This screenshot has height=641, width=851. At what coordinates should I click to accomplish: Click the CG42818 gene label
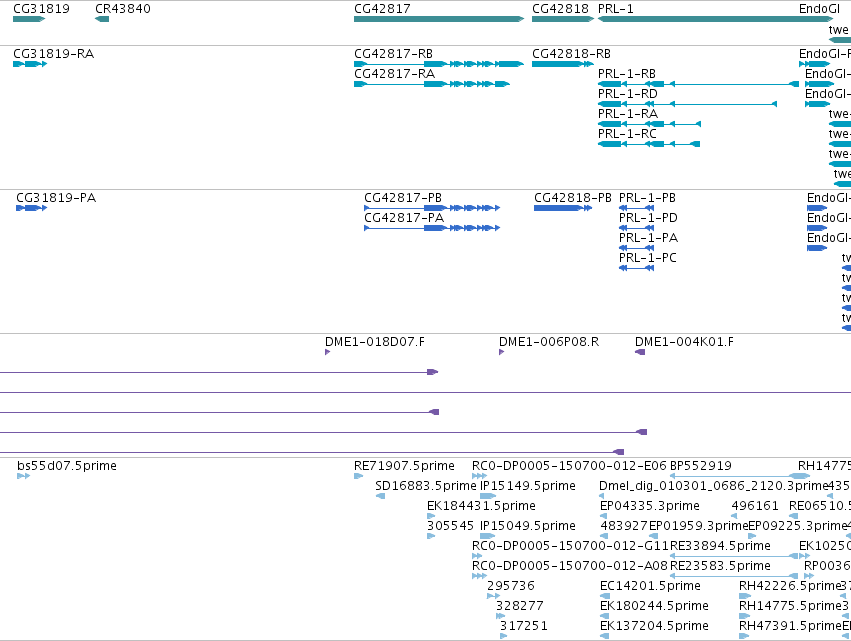pos(560,9)
